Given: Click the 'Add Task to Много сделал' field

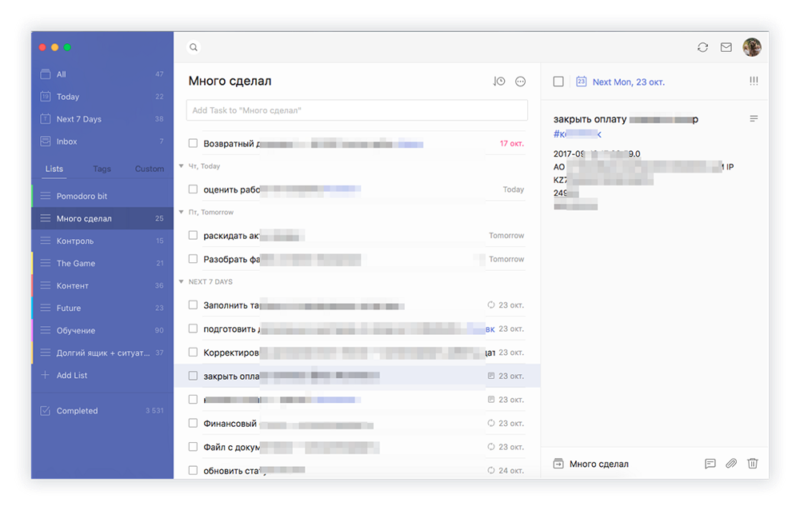Looking at the screenshot, I should coord(357,110).
